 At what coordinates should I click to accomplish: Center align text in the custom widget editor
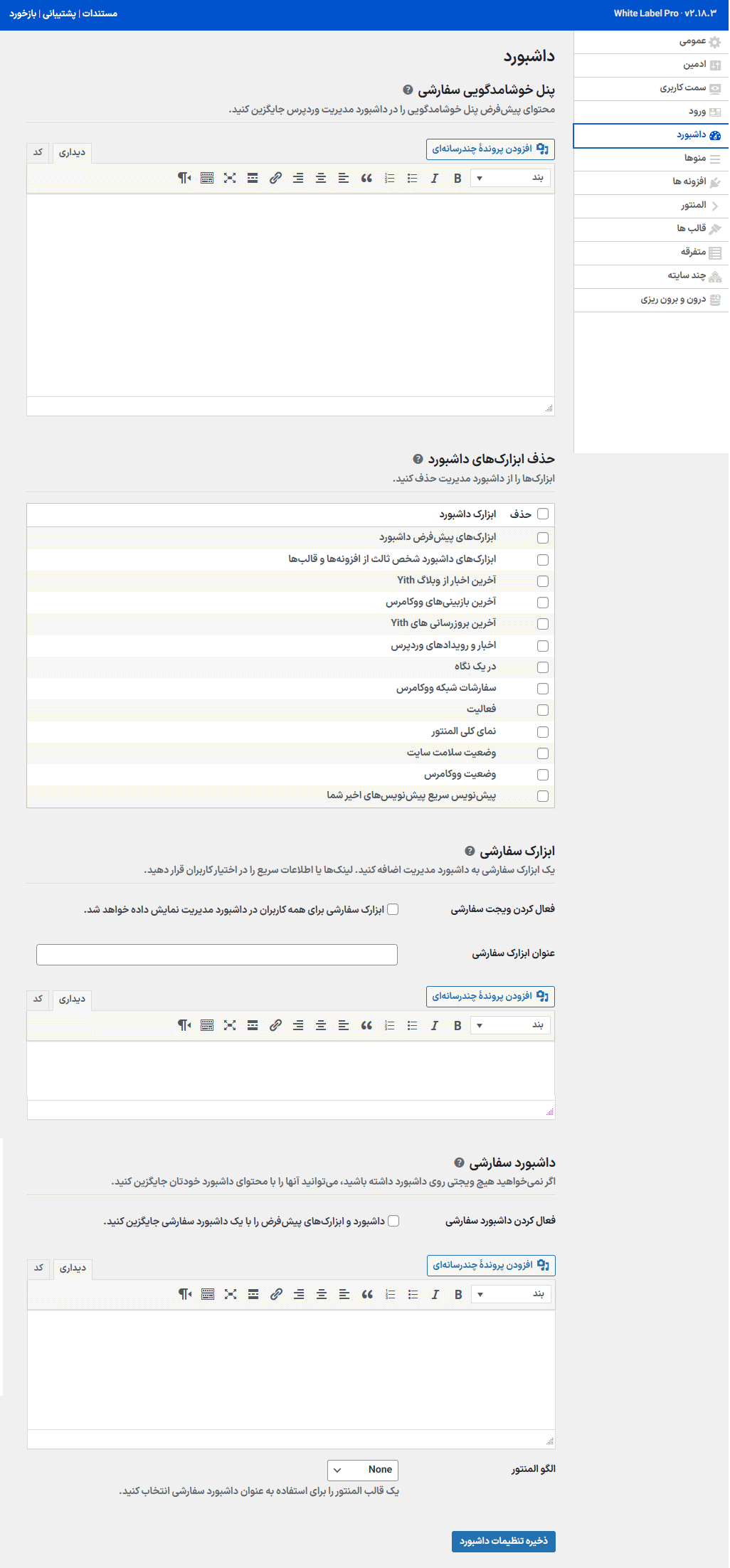(x=321, y=1026)
